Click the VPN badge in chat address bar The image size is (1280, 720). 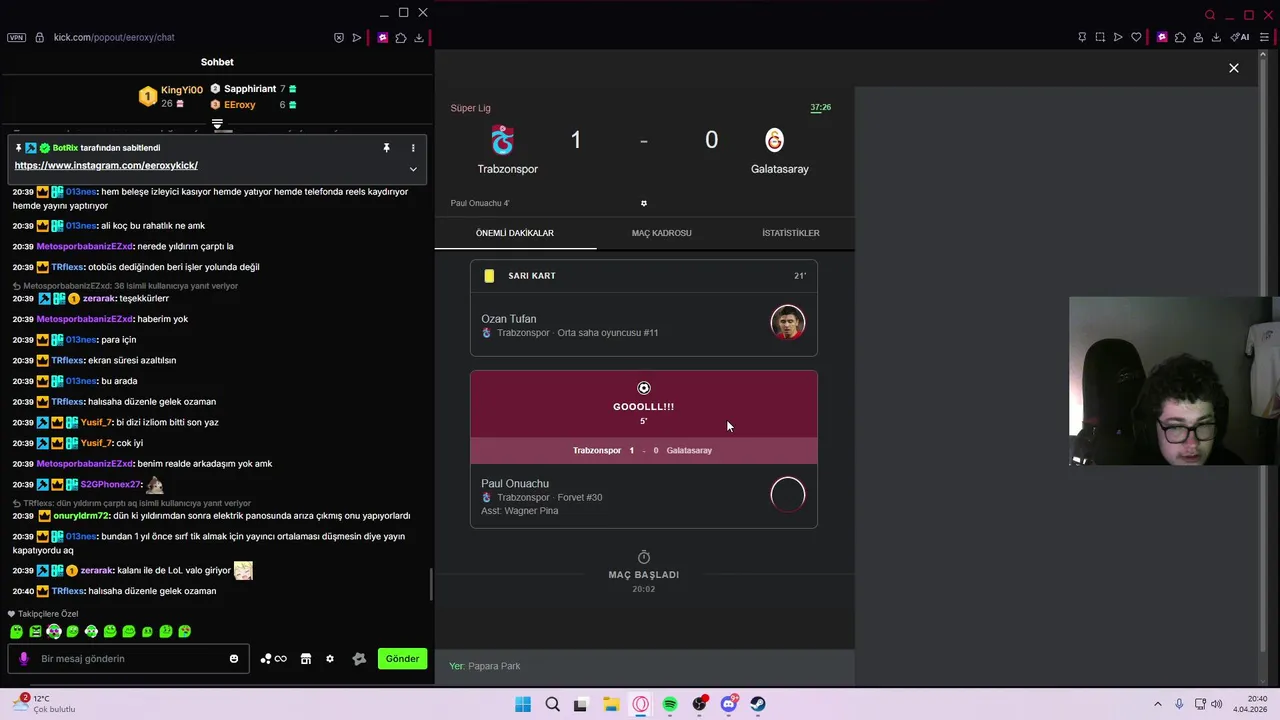point(16,38)
